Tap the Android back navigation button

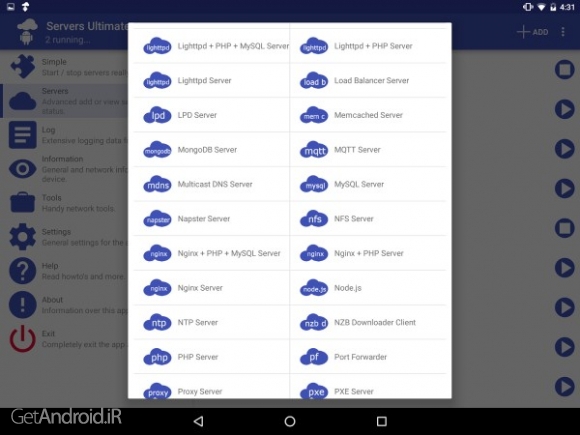point(199,421)
